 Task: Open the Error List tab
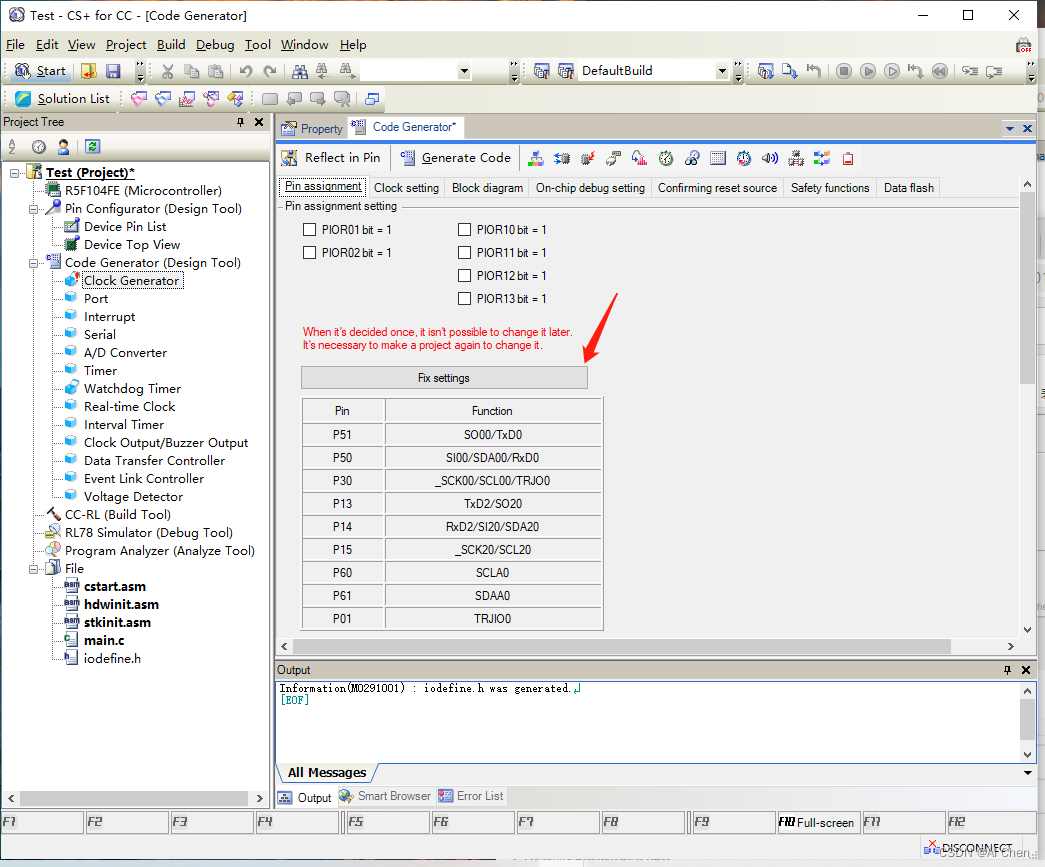(x=471, y=796)
